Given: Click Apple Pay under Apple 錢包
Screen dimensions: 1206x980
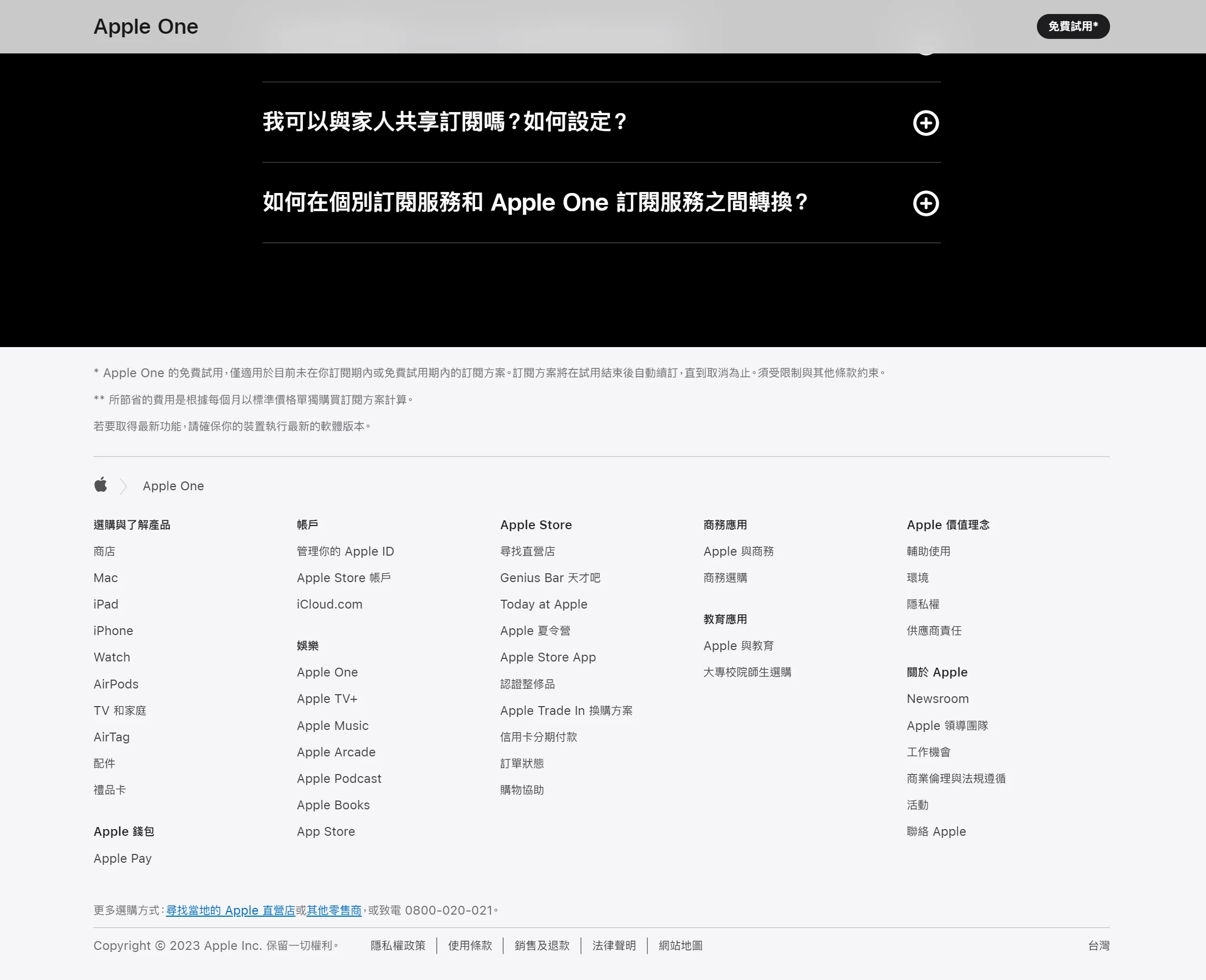Looking at the screenshot, I should click(122, 858).
